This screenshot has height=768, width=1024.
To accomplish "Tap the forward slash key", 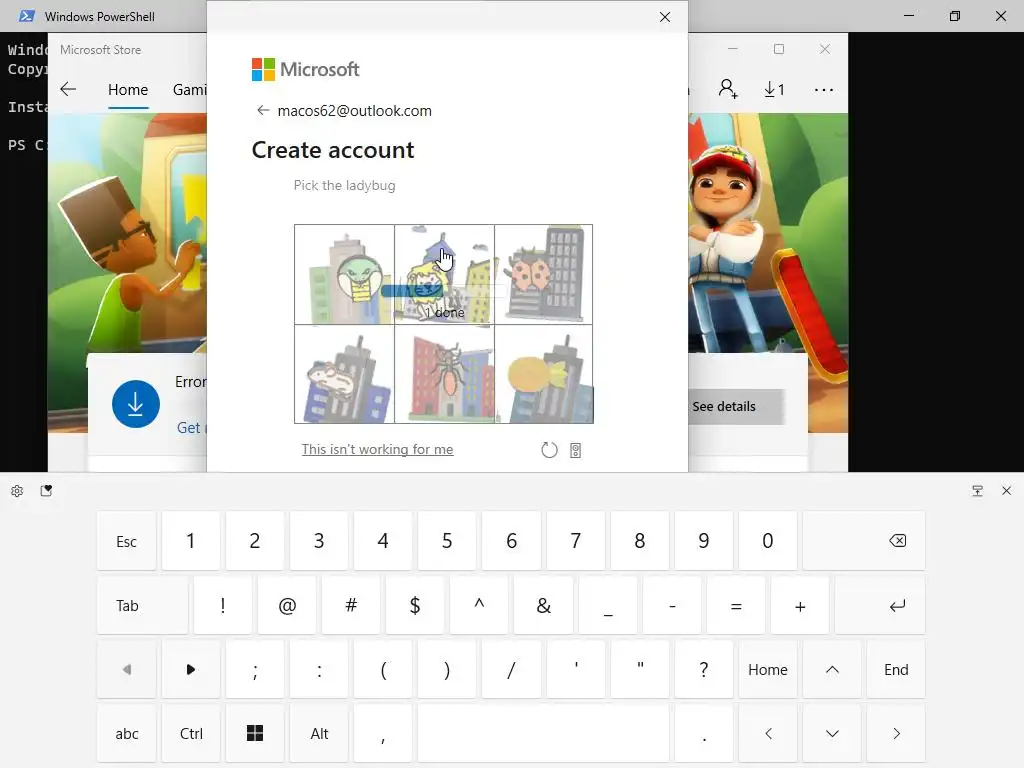I will click(511, 669).
